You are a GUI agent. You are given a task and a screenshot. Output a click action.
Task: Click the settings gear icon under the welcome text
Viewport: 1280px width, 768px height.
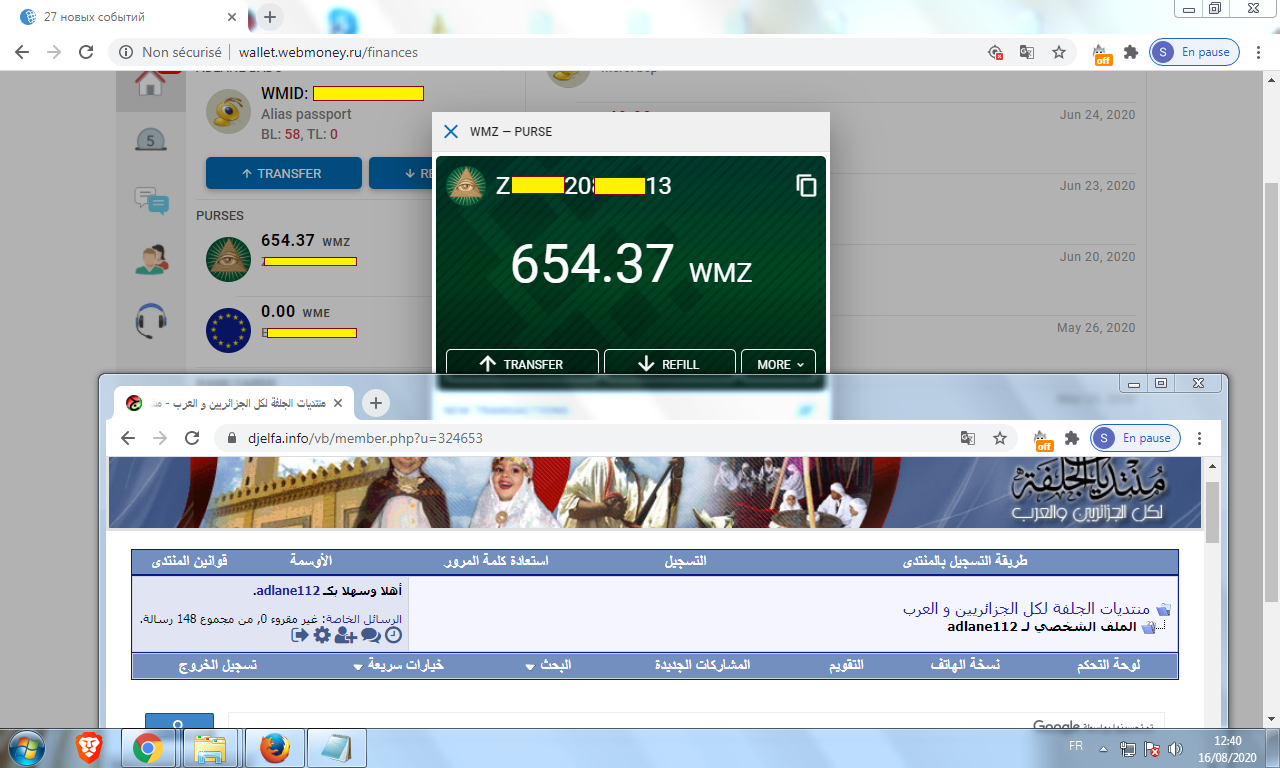pyautogui.click(x=322, y=635)
